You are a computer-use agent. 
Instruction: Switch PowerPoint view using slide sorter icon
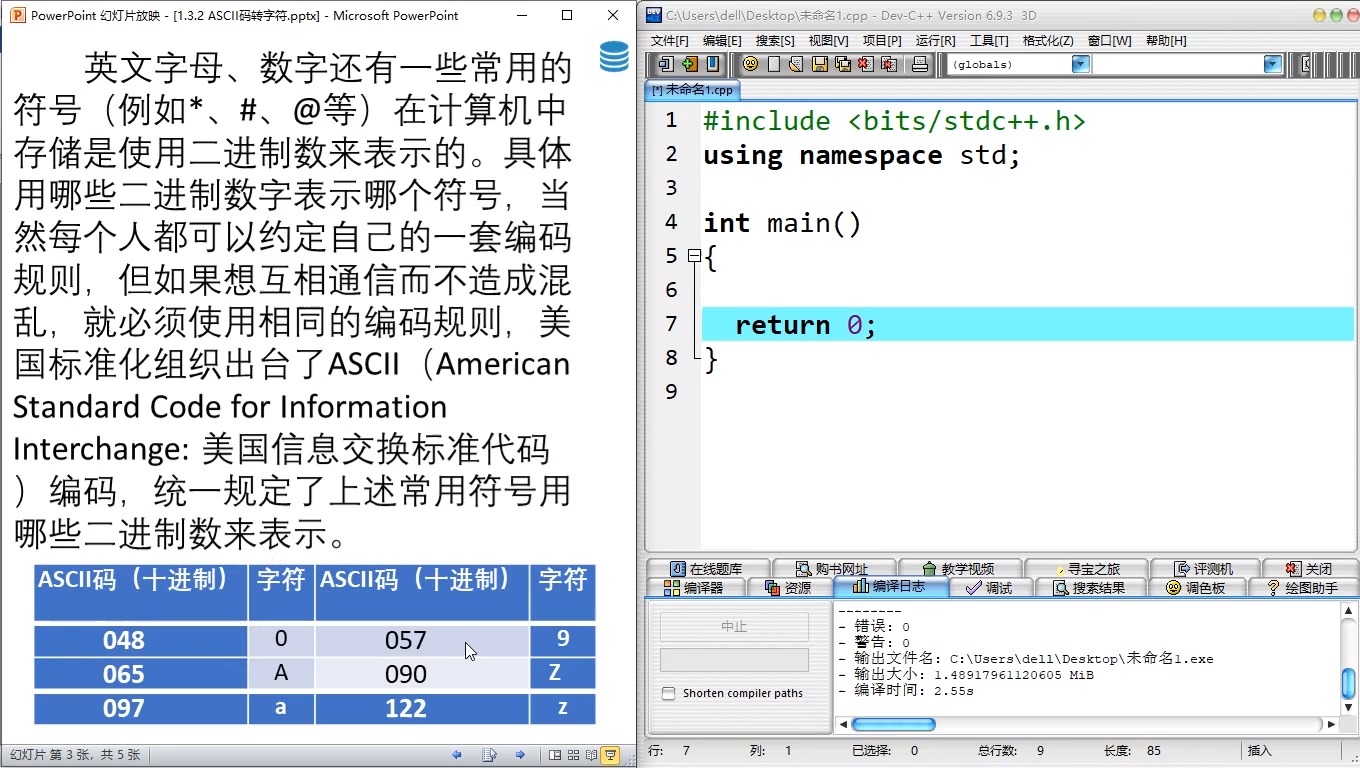[573, 755]
